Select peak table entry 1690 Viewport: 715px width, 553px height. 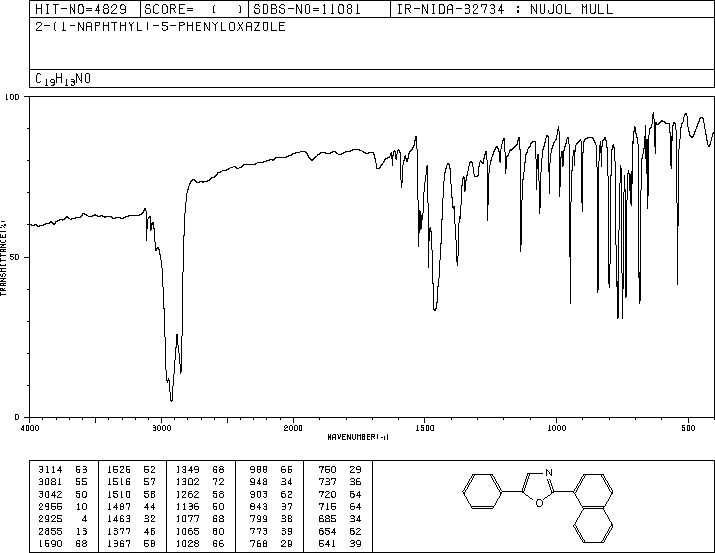pyautogui.click(x=63, y=543)
